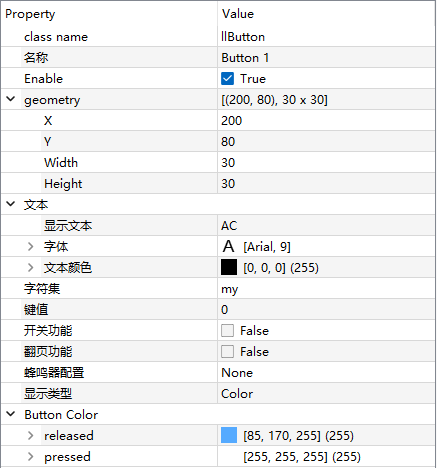This screenshot has width=437, height=468.
Task: Expand the 字体 font property
Action: coord(31,247)
